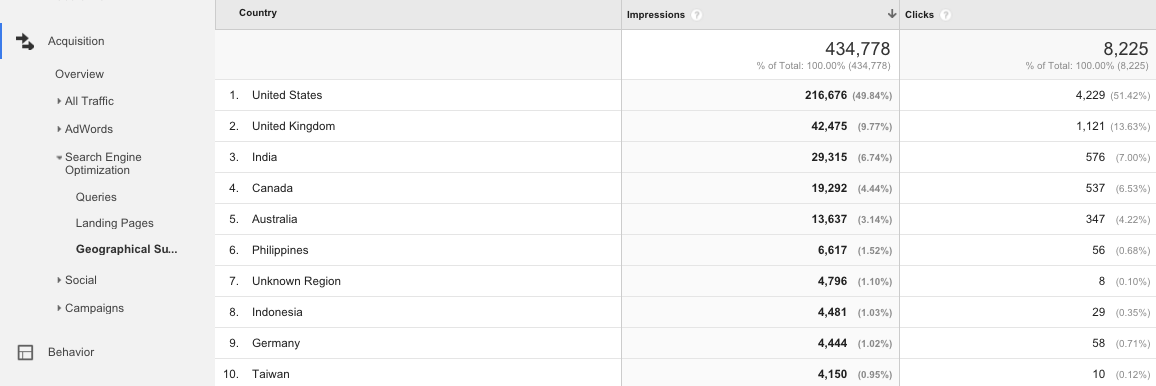The image size is (1156, 386).
Task: Sort by the Country column header
Action: pyautogui.click(x=258, y=13)
